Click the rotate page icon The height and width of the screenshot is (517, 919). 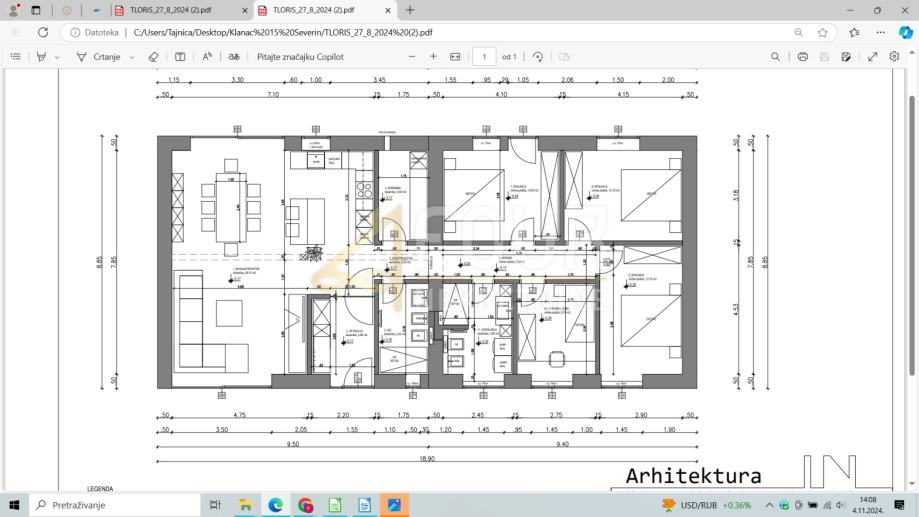[x=538, y=57]
